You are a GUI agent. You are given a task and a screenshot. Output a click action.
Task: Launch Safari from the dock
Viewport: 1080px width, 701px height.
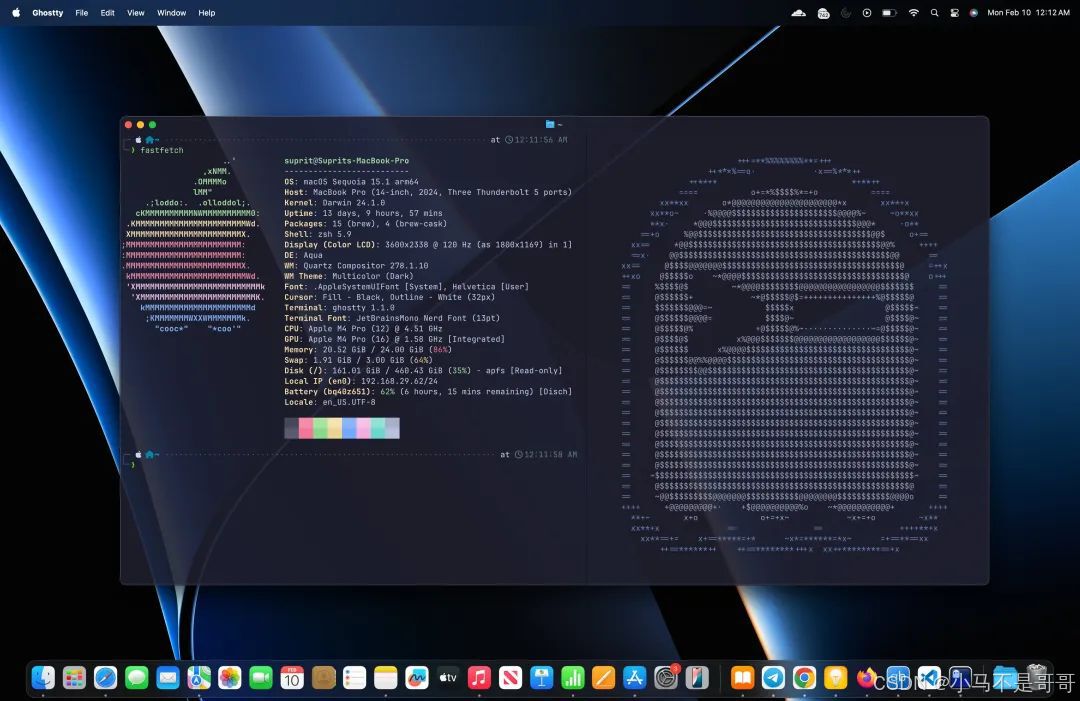[x=105, y=678]
